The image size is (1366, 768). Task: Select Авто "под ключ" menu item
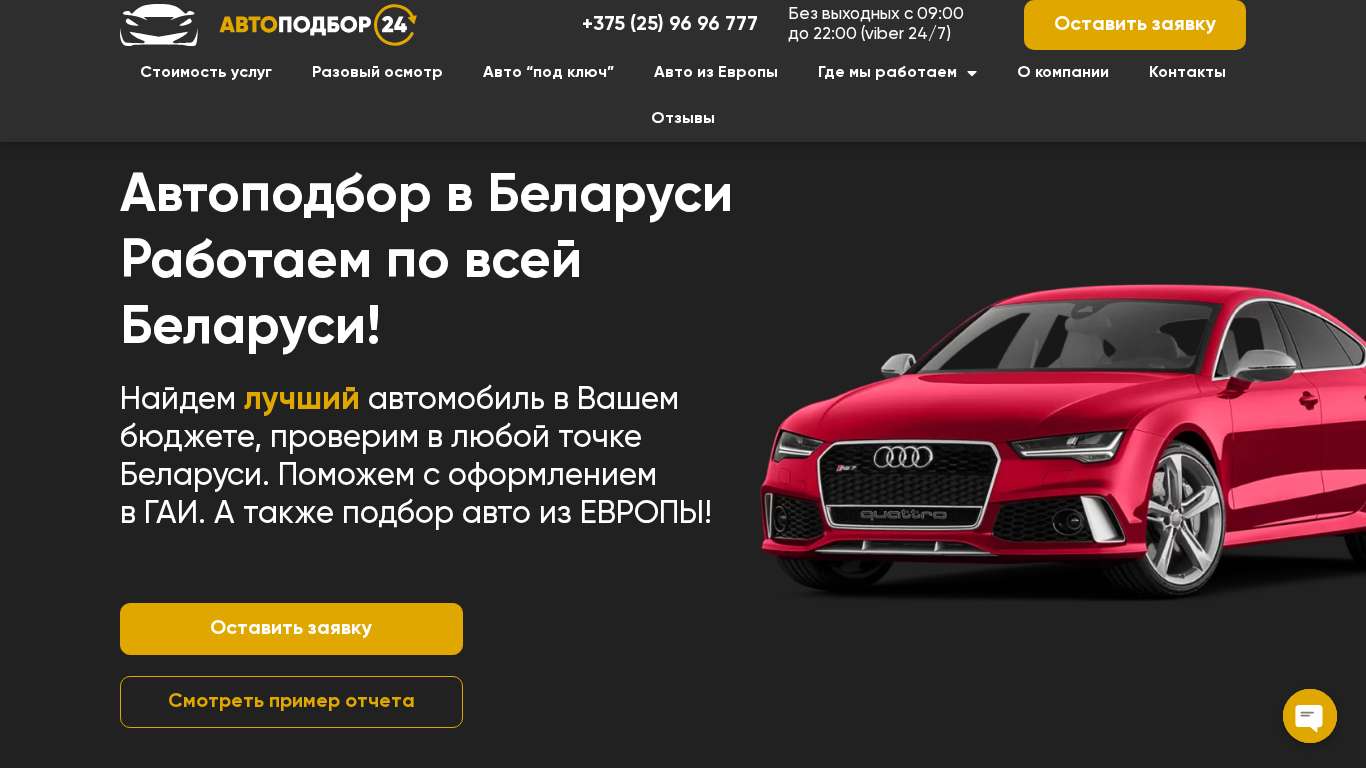point(548,72)
